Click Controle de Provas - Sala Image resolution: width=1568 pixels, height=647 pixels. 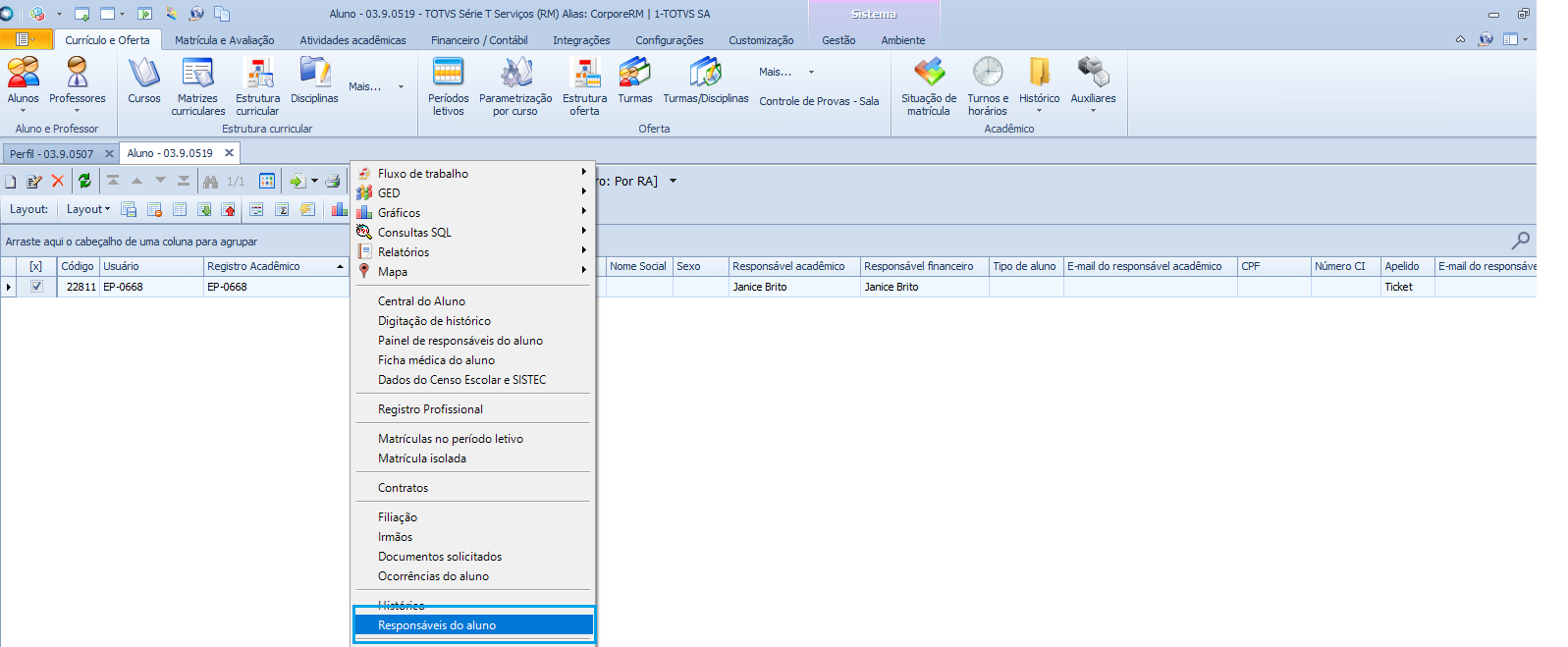[819, 101]
